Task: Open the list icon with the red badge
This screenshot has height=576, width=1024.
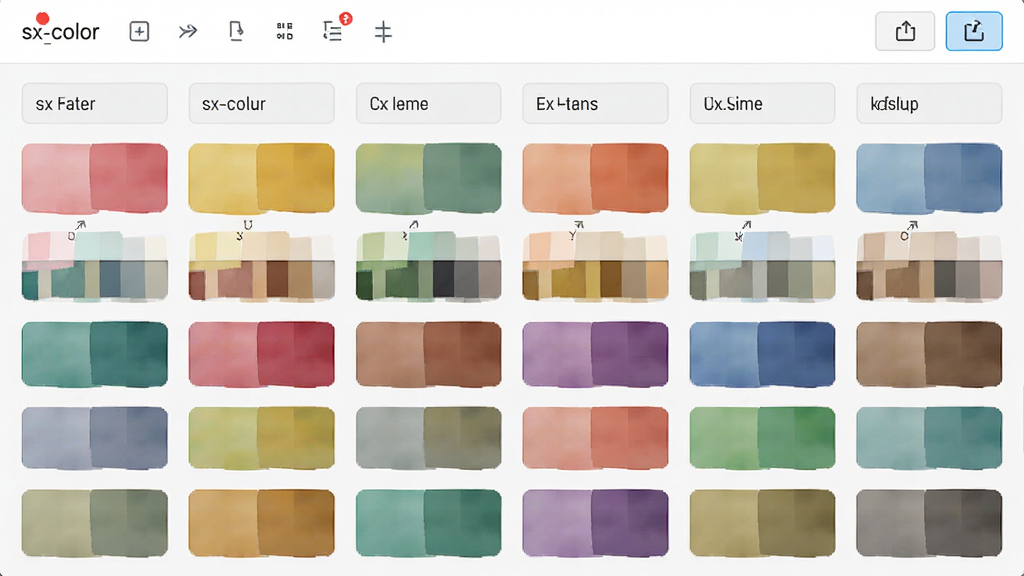Action: pos(333,31)
